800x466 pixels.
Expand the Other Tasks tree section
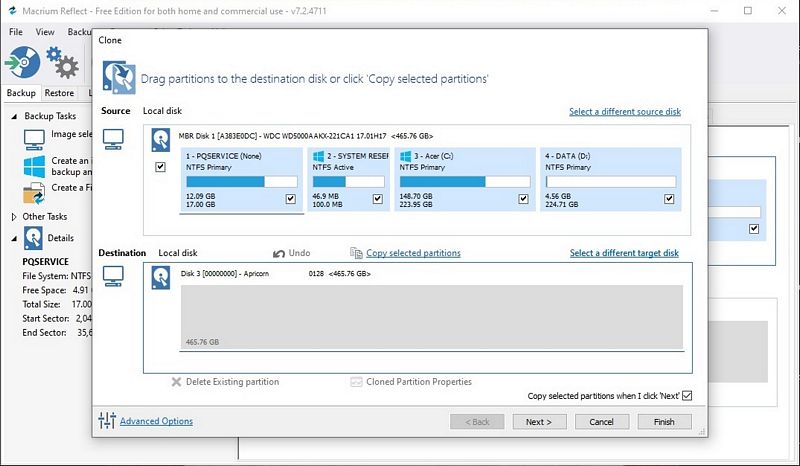pos(14,217)
